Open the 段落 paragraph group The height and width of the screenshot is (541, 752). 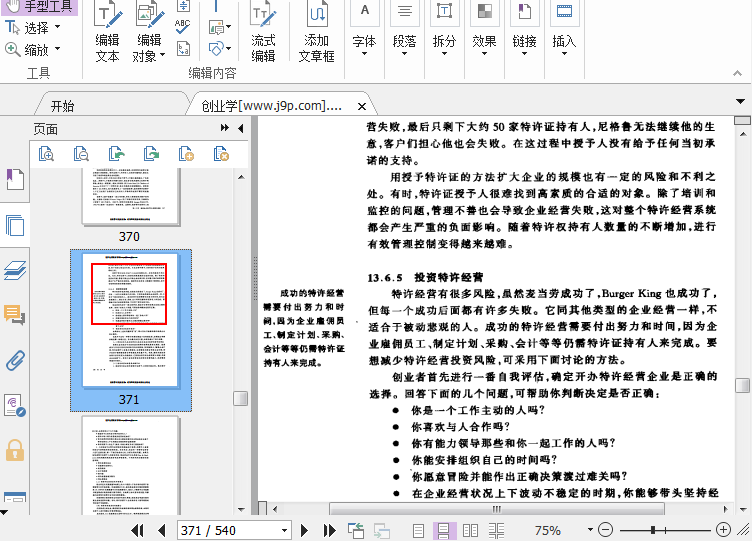point(404,29)
